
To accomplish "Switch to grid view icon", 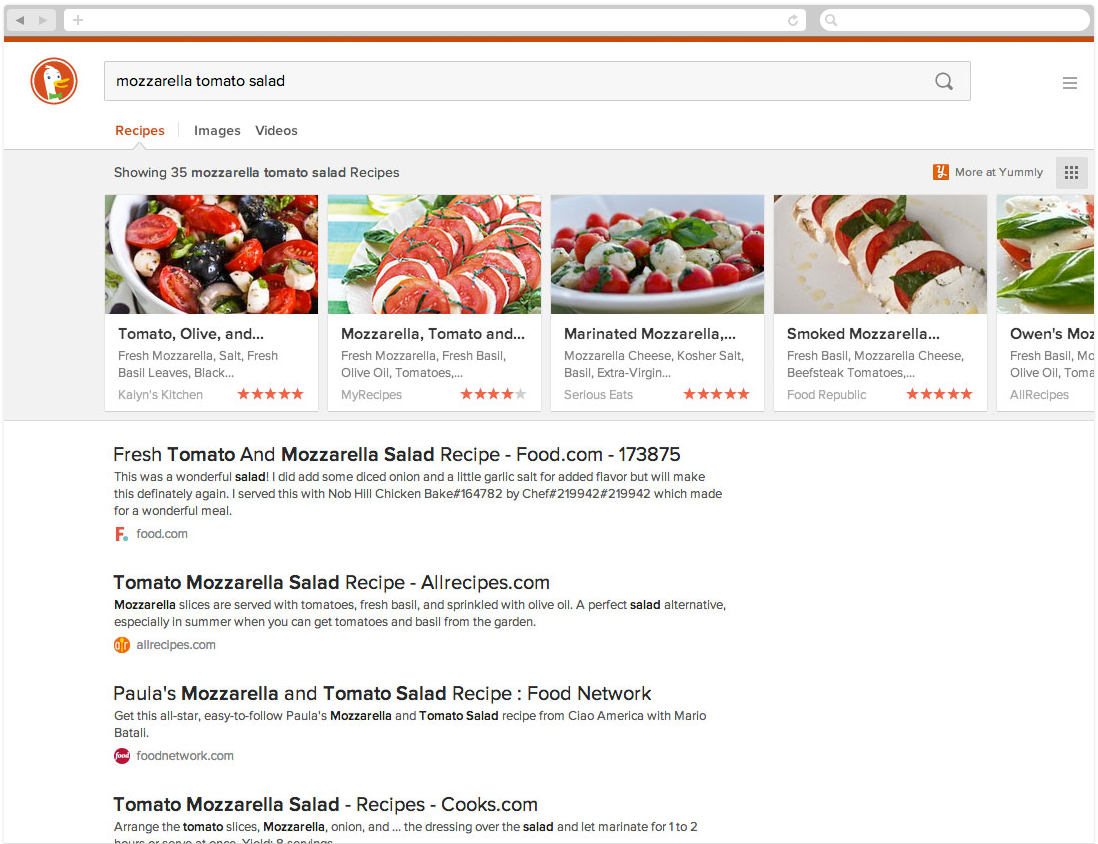I will point(1071,172).
